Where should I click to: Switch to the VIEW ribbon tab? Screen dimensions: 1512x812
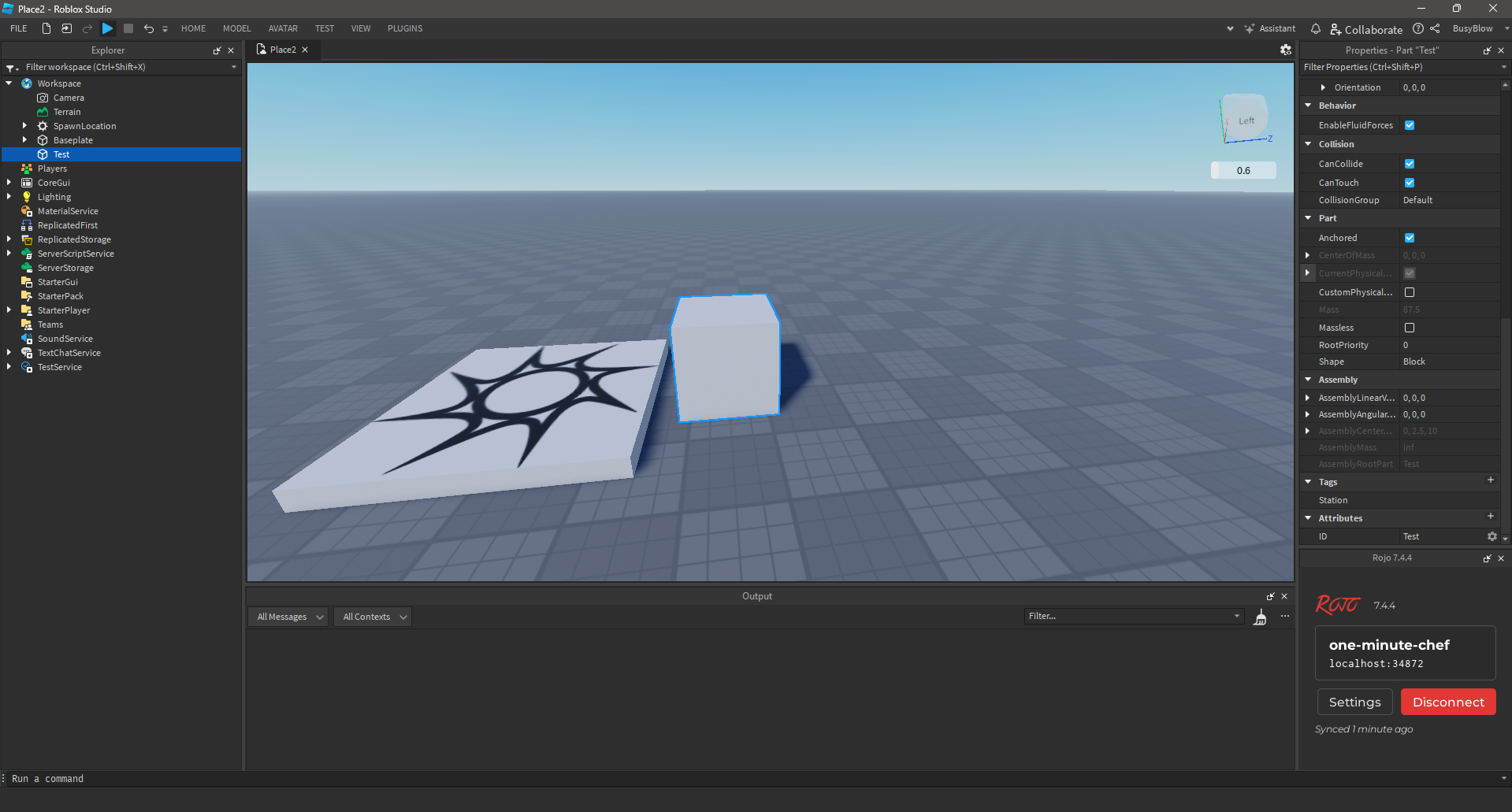click(361, 28)
